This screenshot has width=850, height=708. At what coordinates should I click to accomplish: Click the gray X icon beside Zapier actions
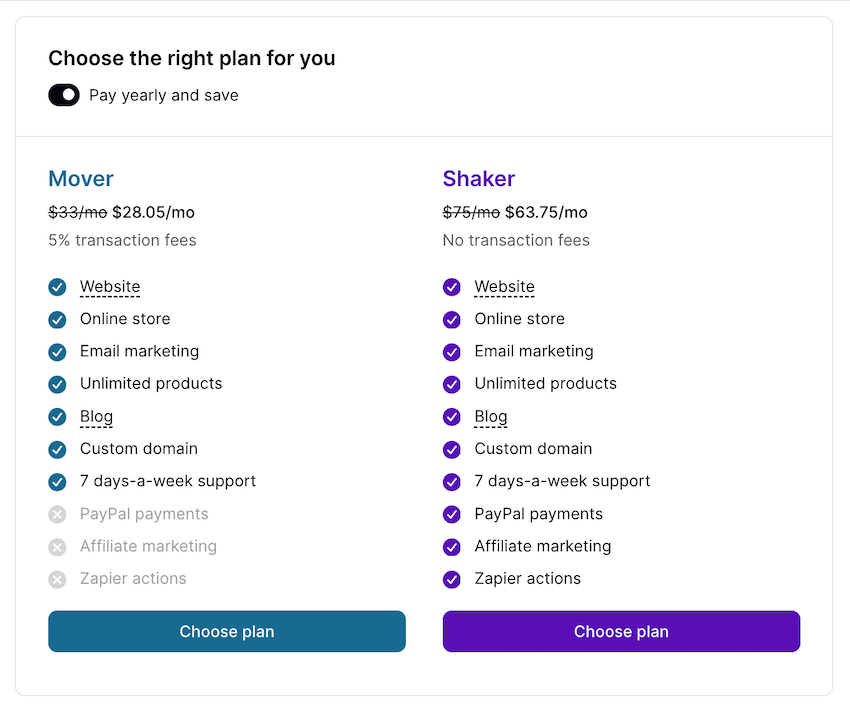[58, 579]
